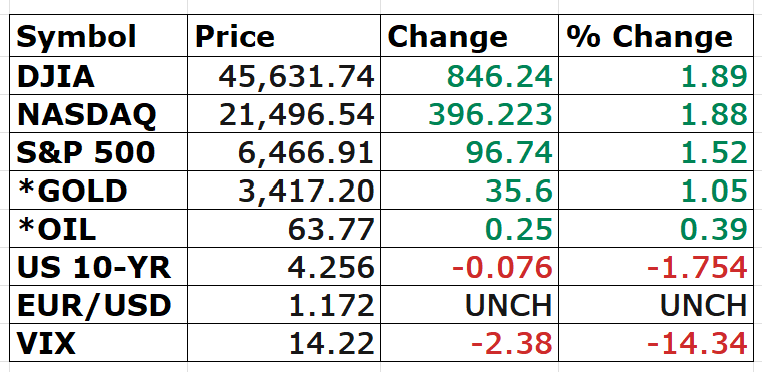Select the Change header cell
This screenshot has height=372, width=762.
click(469, 35)
